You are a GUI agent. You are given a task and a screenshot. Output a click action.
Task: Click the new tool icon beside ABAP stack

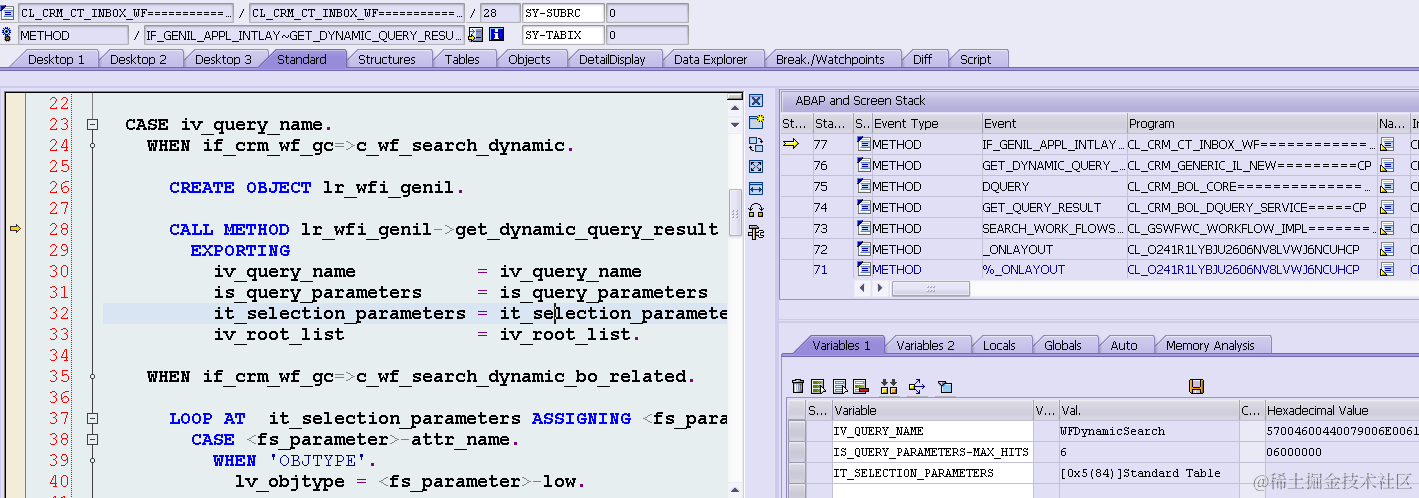tap(756, 122)
